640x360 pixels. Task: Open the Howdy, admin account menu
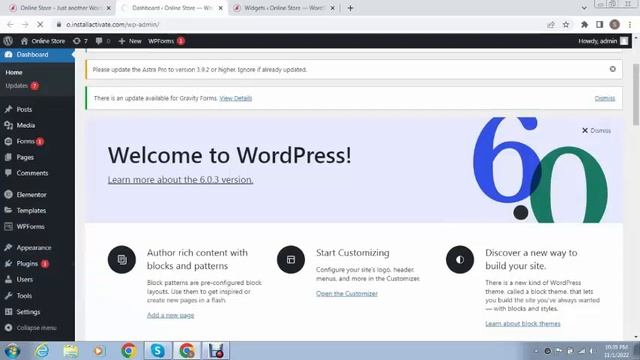pos(603,41)
